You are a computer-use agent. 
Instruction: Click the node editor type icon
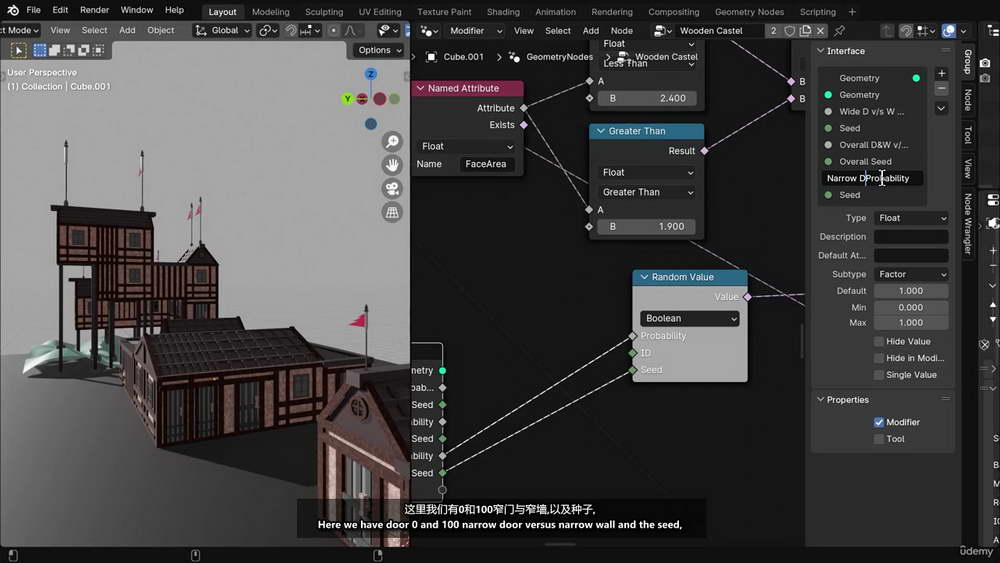point(427,31)
